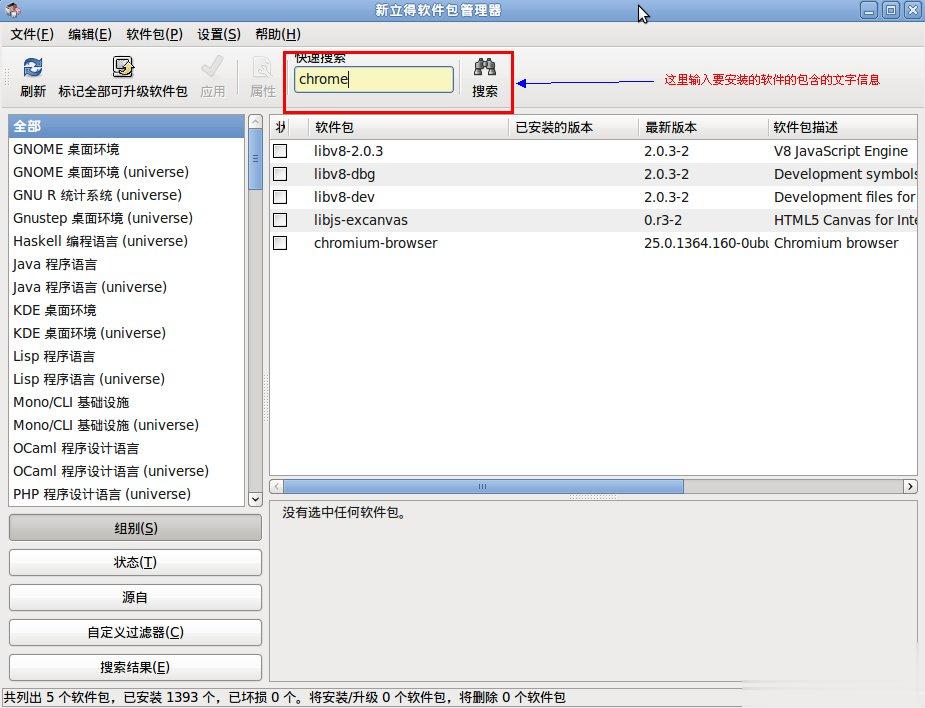This screenshot has width=925, height=708.
Task: Click the 状态(T) filter button
Action: pos(135,562)
